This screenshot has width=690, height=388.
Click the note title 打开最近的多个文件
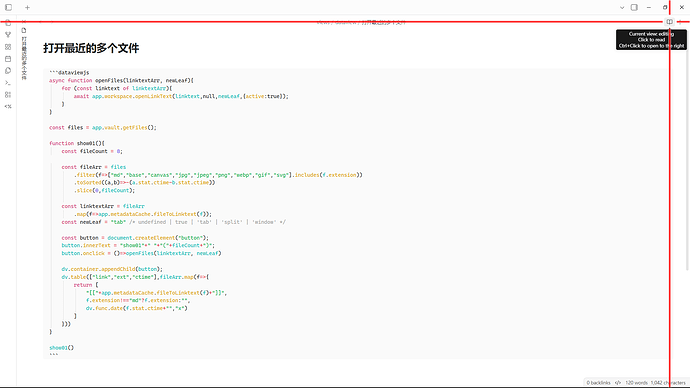pos(91,48)
